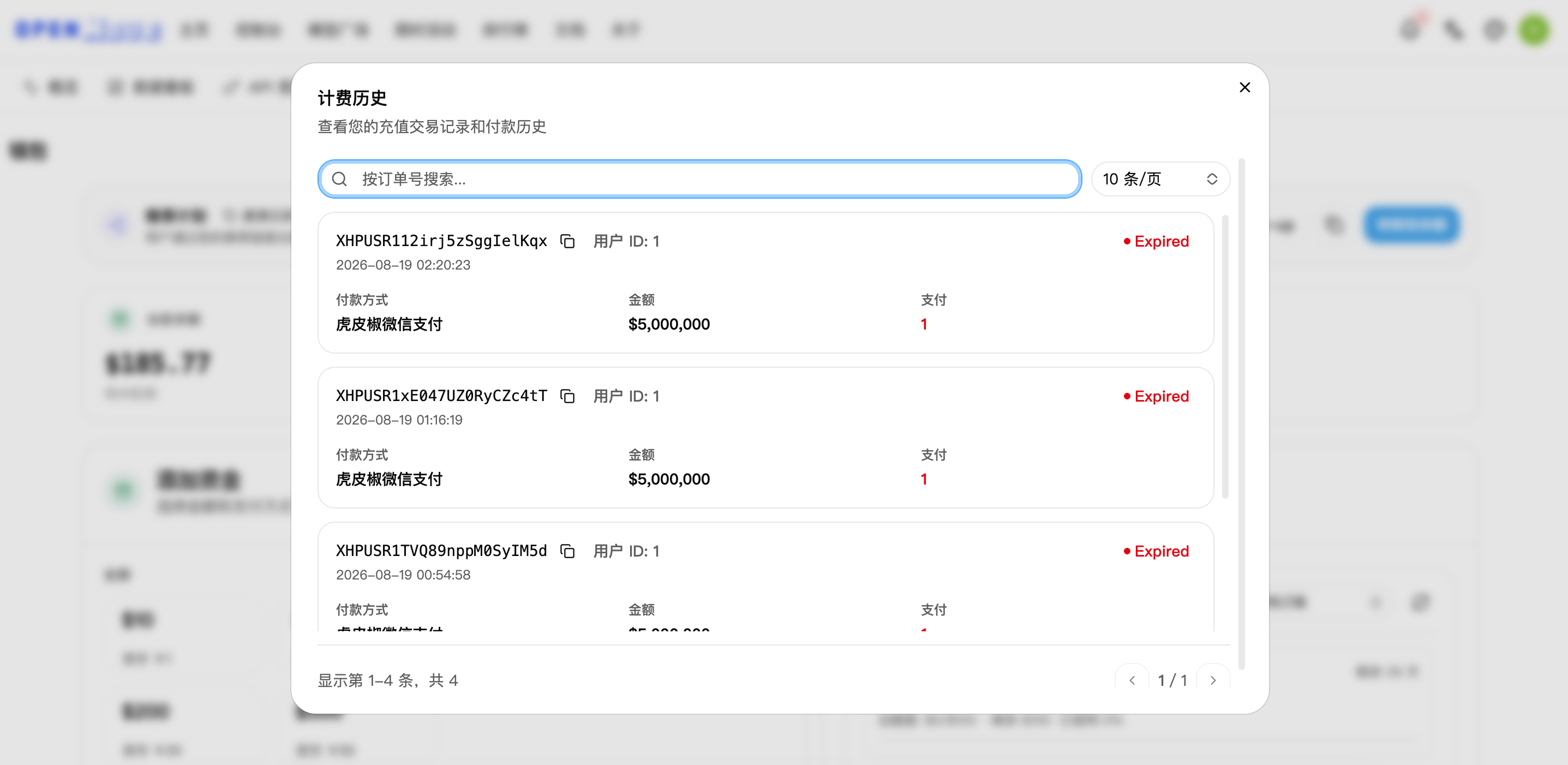Click $5,000,000 amount of the 02:20:23 order
The height and width of the screenshot is (765, 1568).
point(669,324)
